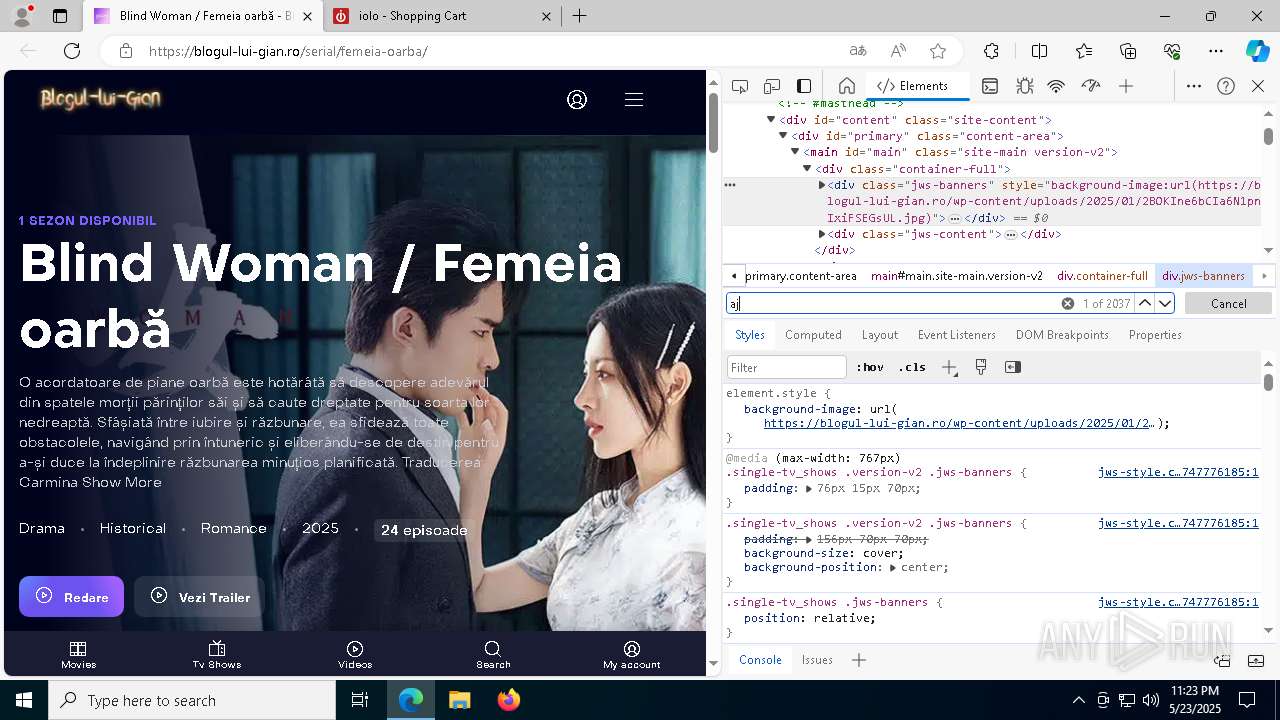Image resolution: width=1280 pixels, height=720 pixels.
Task: Open Movies in bottom site navigation
Action: click(78, 655)
